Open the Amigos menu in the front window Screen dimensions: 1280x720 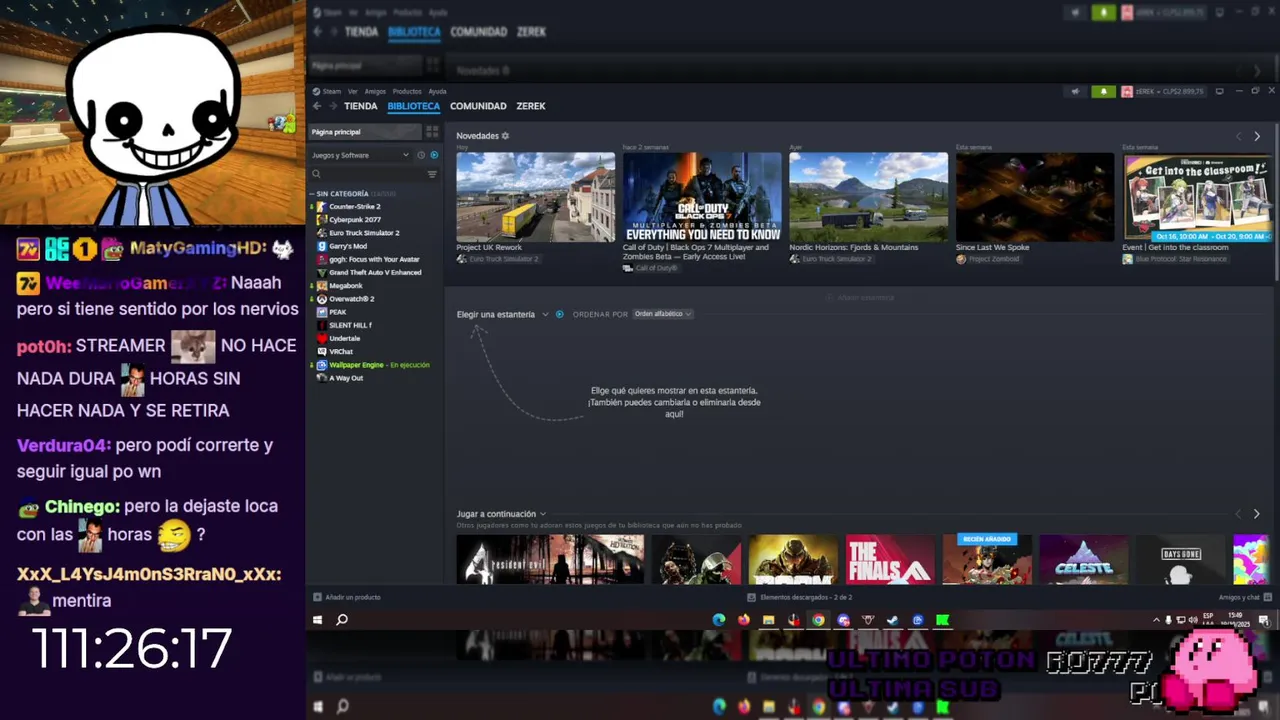click(375, 91)
